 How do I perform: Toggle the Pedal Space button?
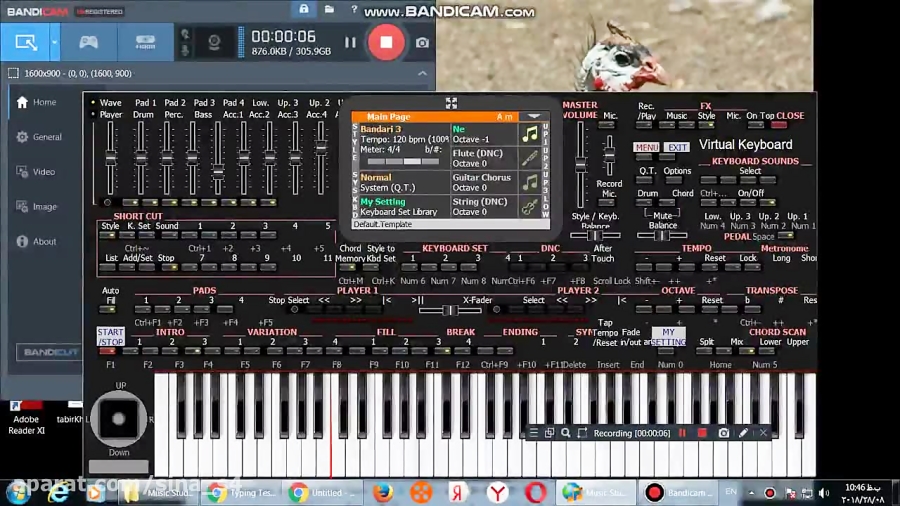[x=786, y=236]
